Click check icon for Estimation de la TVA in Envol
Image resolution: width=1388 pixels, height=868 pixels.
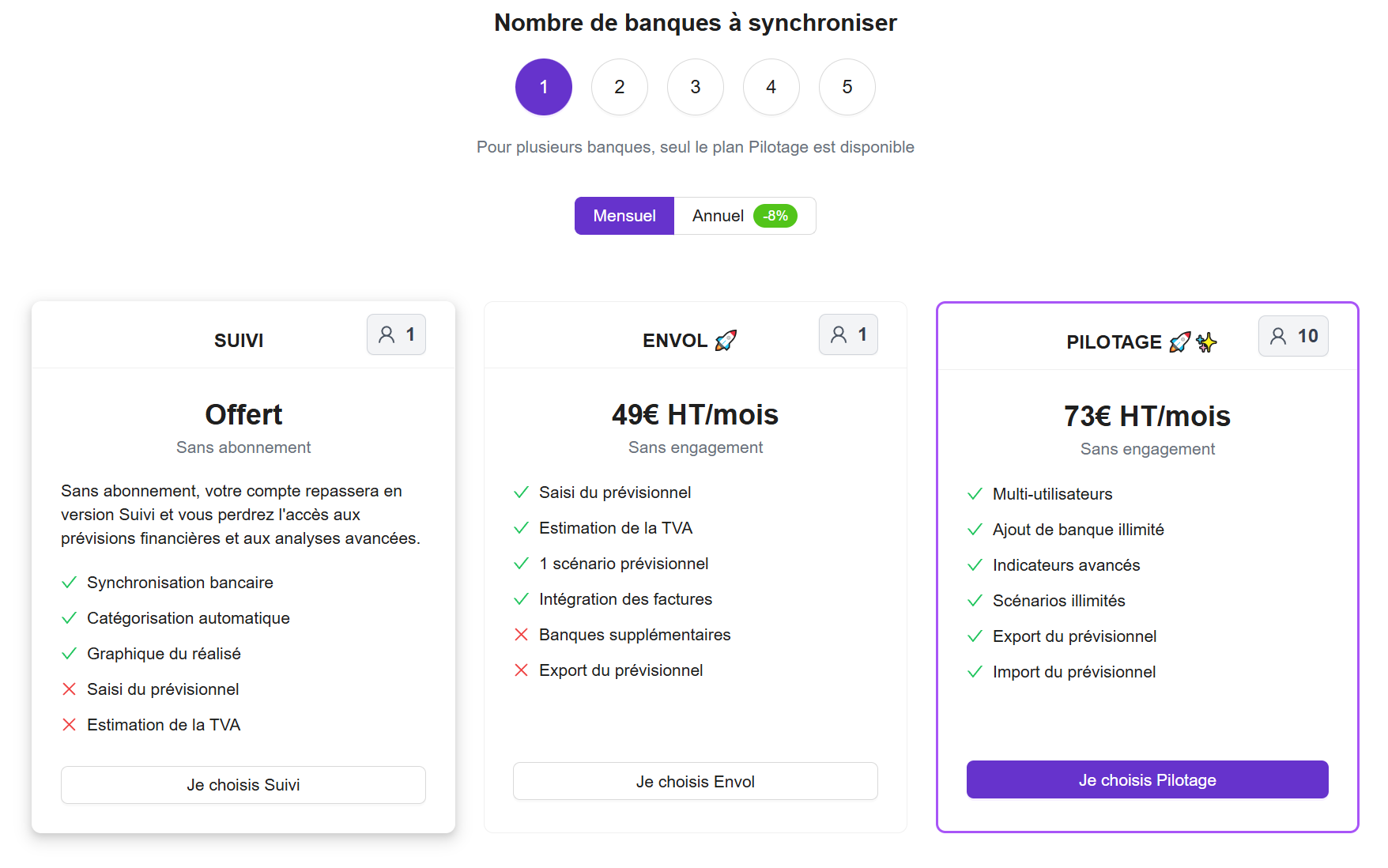[x=521, y=528]
